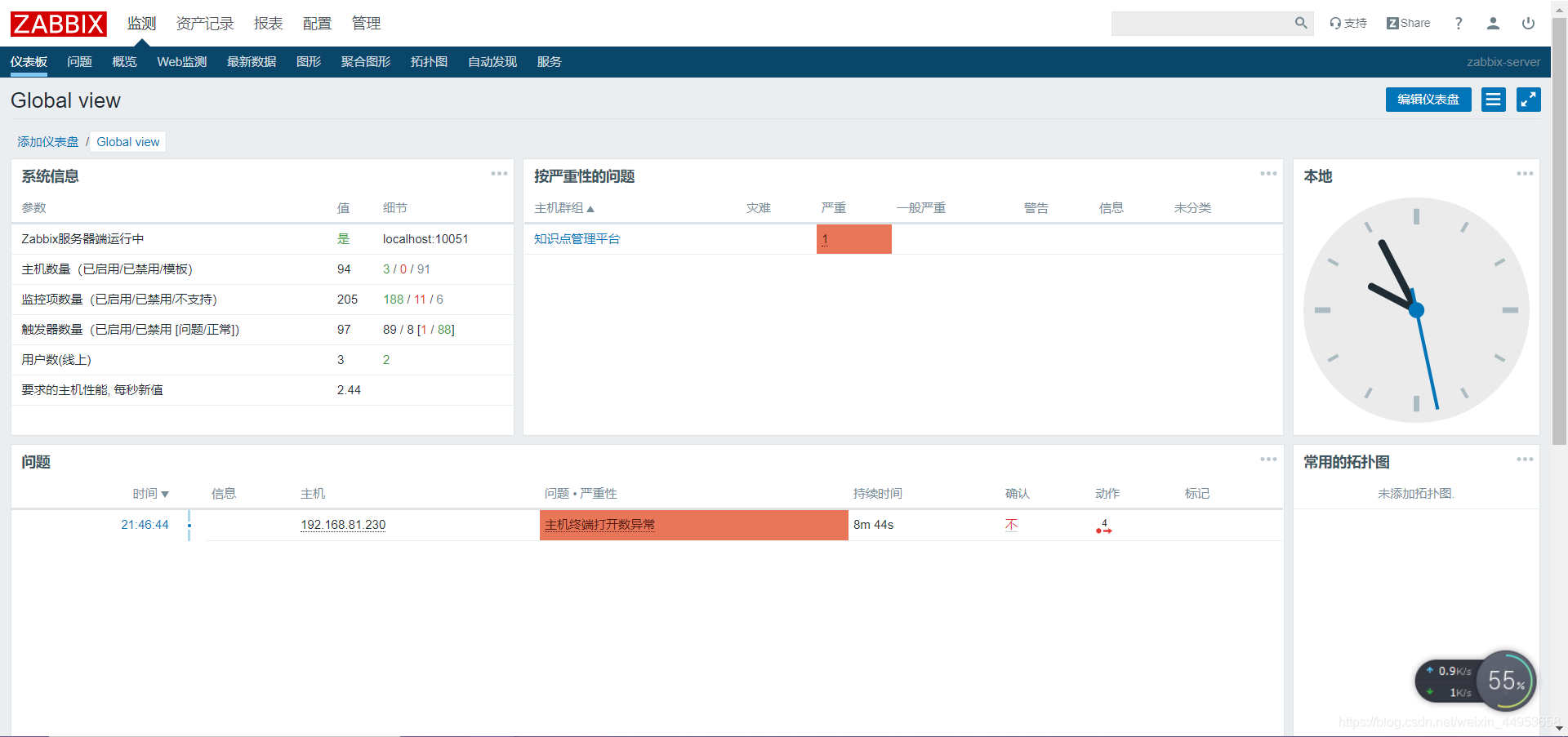The image size is (1568, 737).
Task: Click host 192.168.81.230 link
Action: 343,525
